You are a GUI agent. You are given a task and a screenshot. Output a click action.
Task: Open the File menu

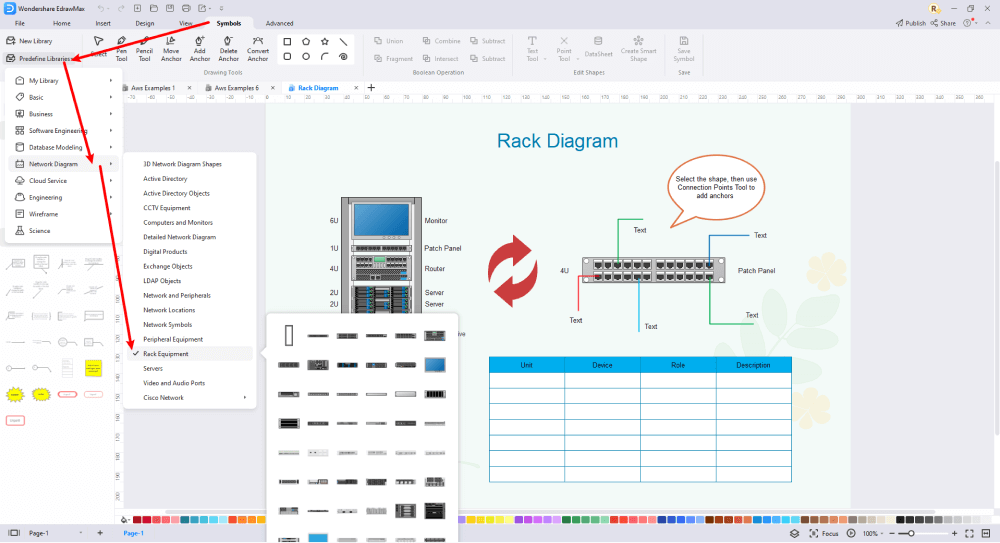[x=20, y=23]
